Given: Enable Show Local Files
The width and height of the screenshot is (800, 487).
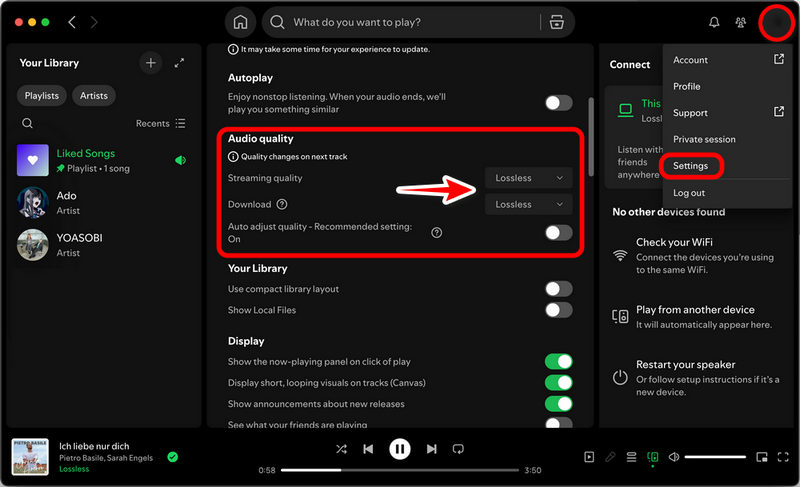Looking at the screenshot, I should (x=559, y=310).
